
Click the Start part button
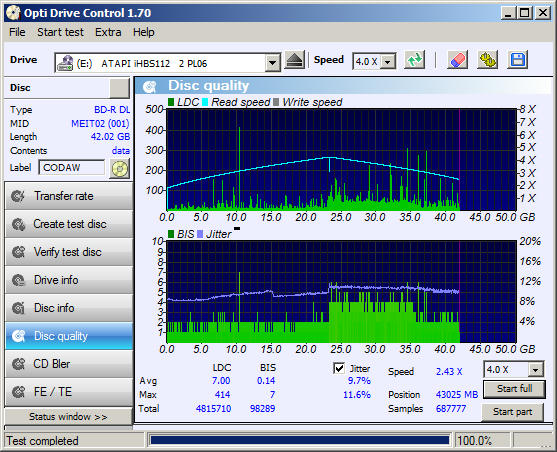(x=512, y=412)
